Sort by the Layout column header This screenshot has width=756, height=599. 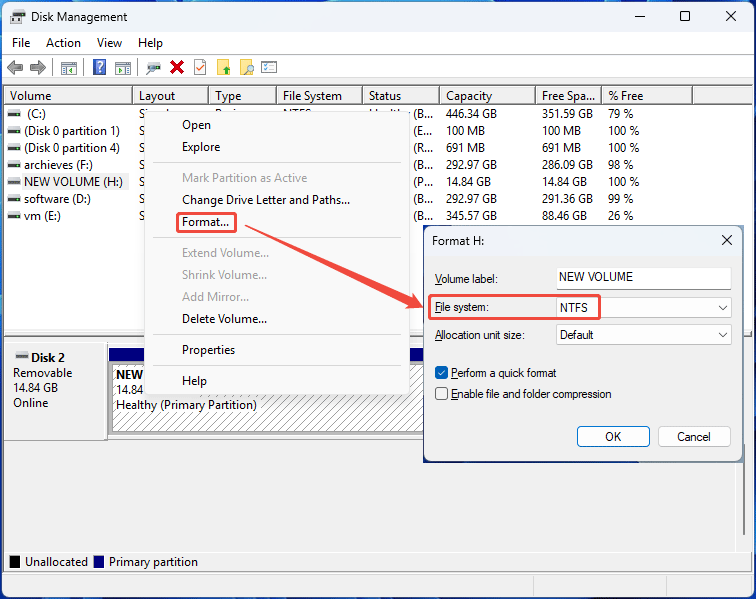[x=171, y=96]
